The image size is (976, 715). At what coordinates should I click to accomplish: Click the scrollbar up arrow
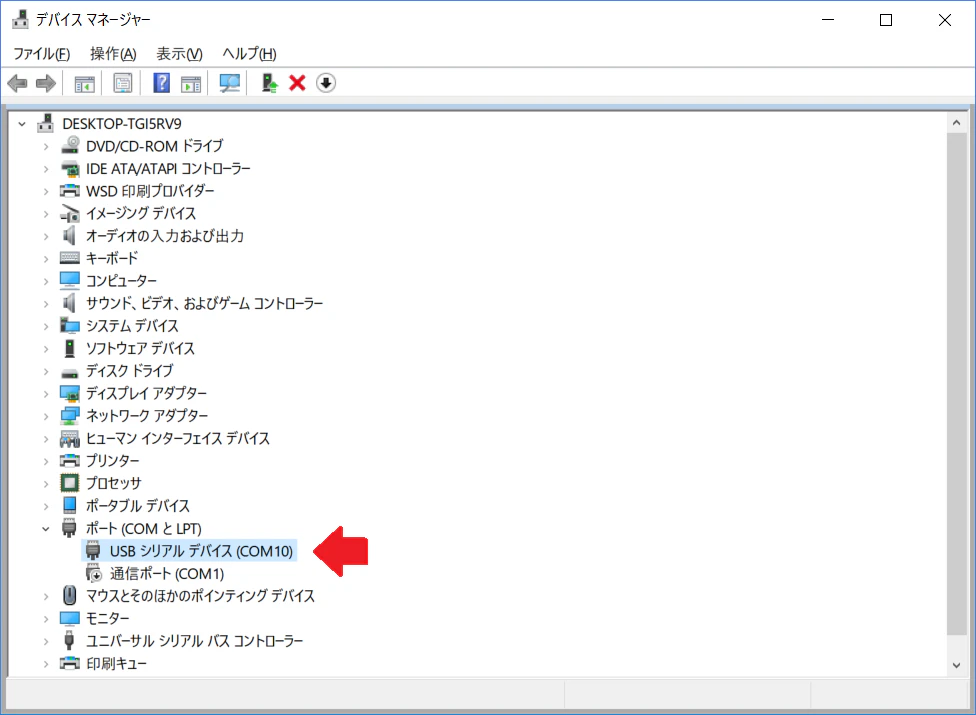[x=956, y=123]
